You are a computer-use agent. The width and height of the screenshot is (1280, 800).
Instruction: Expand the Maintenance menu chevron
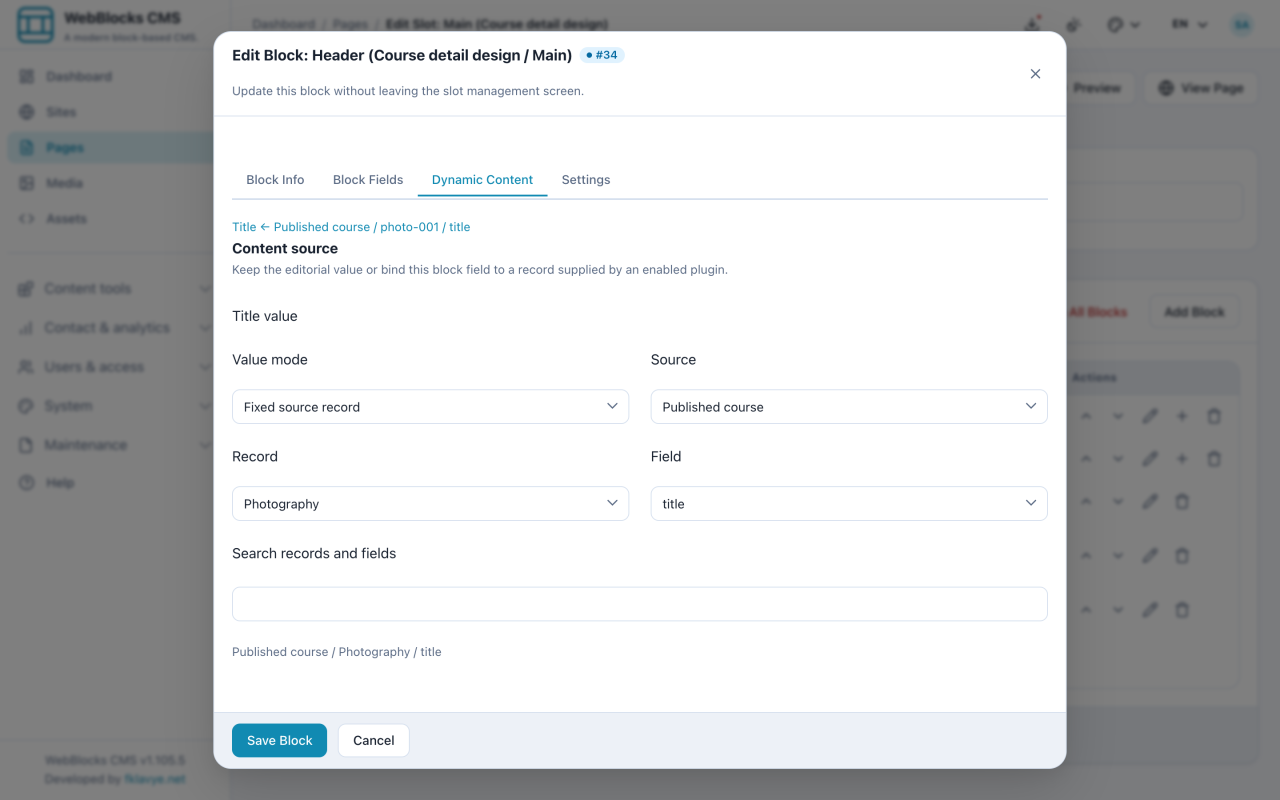(x=205, y=445)
